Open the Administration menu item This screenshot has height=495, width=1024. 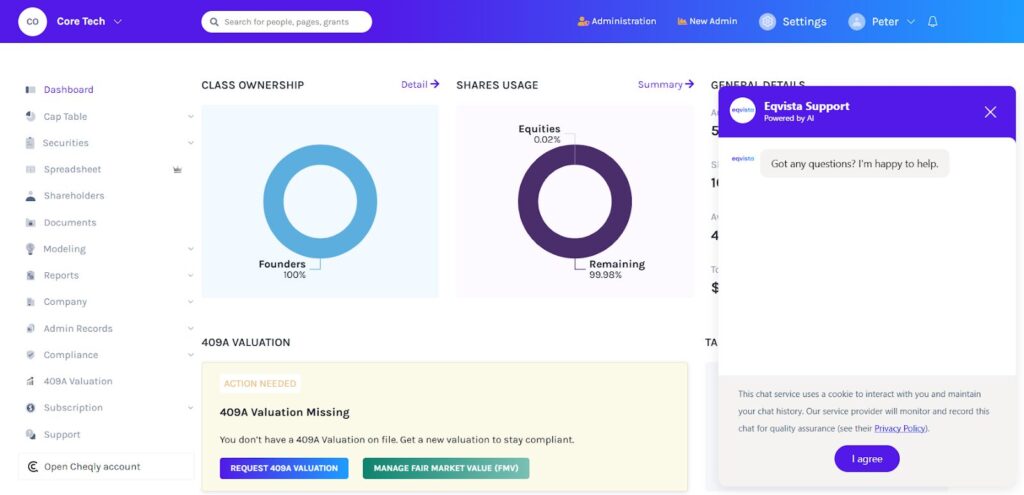tap(617, 22)
